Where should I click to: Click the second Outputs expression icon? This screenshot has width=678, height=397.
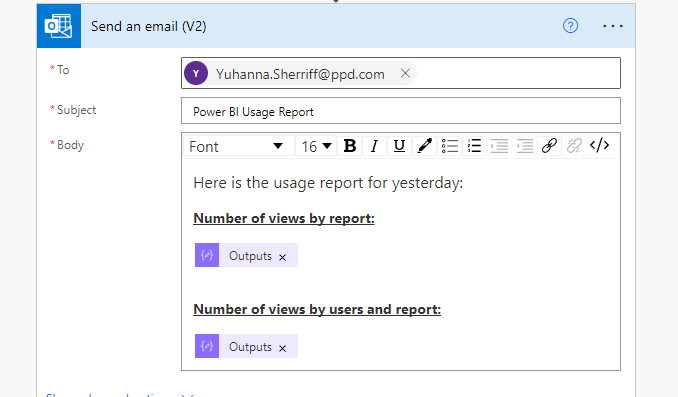tap(207, 346)
